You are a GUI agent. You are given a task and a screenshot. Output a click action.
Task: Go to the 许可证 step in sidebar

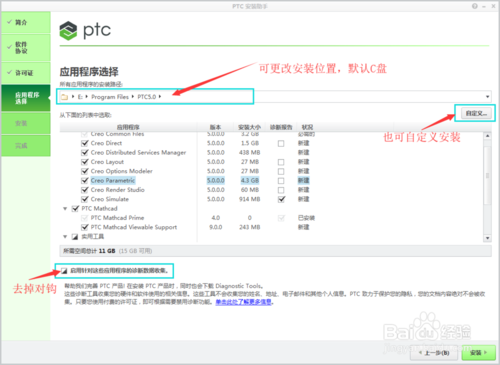pyautogui.click(x=26, y=73)
